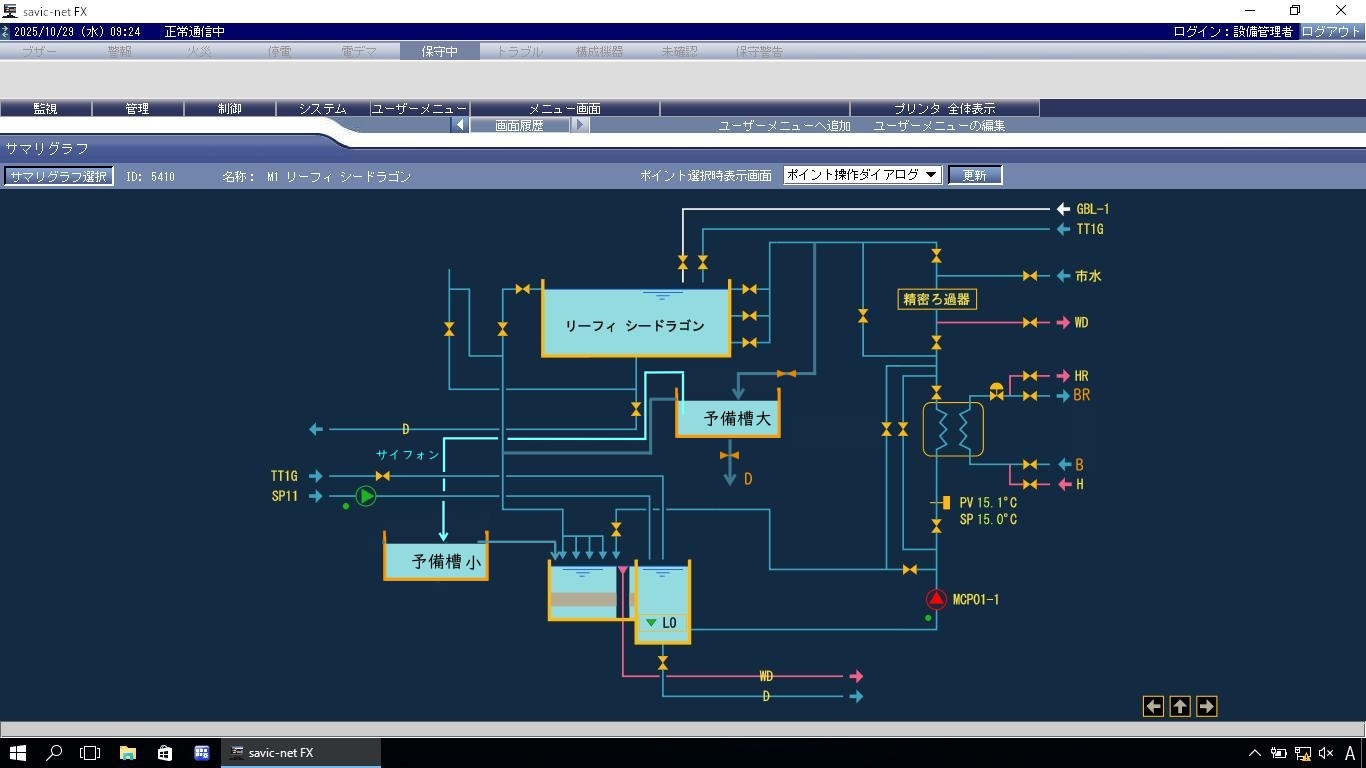Click the green SP11 pump icon
Image resolution: width=1366 pixels, height=768 pixels.
[x=366, y=496]
